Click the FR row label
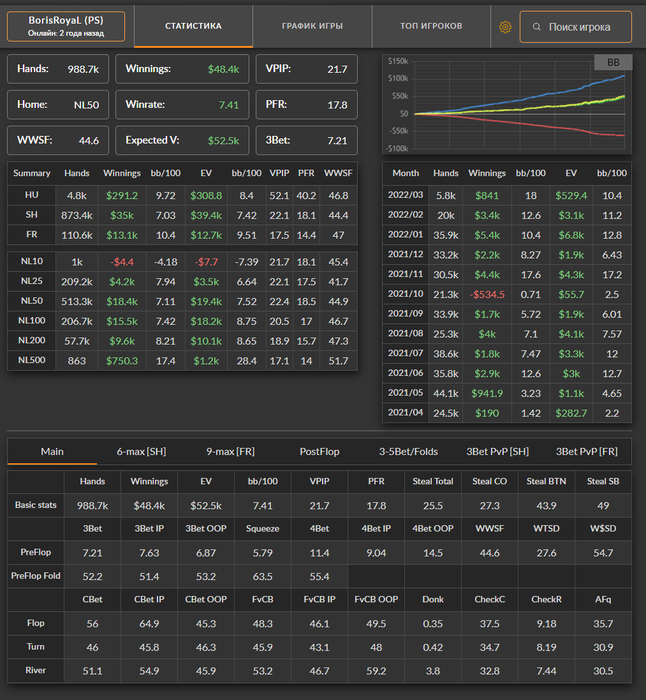 point(32,234)
